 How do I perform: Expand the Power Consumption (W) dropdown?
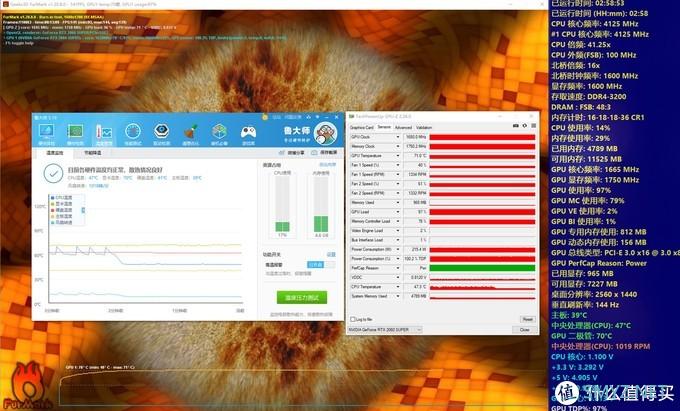click(x=398, y=249)
